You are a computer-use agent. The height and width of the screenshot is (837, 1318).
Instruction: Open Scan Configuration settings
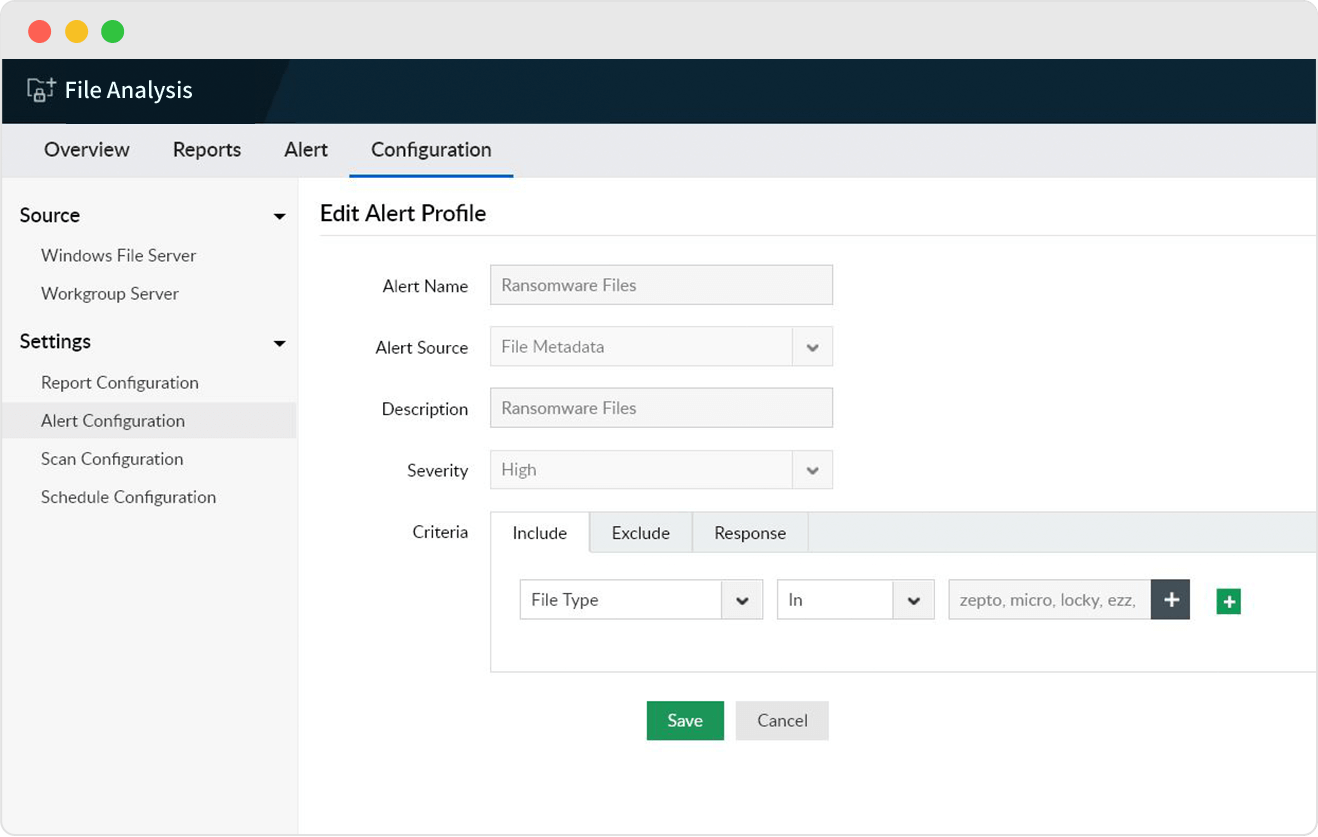[x=112, y=459]
